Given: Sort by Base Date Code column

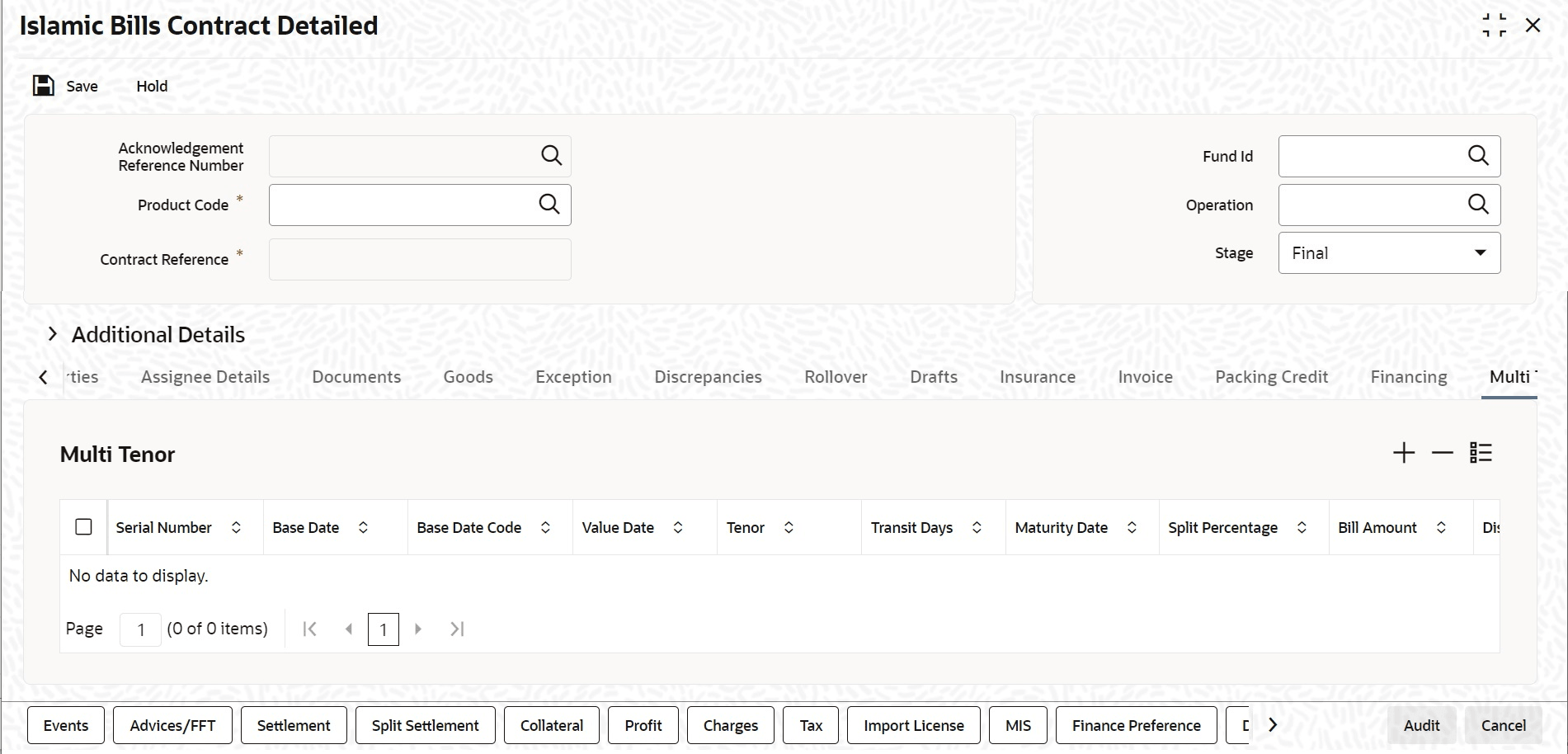Looking at the screenshot, I should tap(545, 527).
